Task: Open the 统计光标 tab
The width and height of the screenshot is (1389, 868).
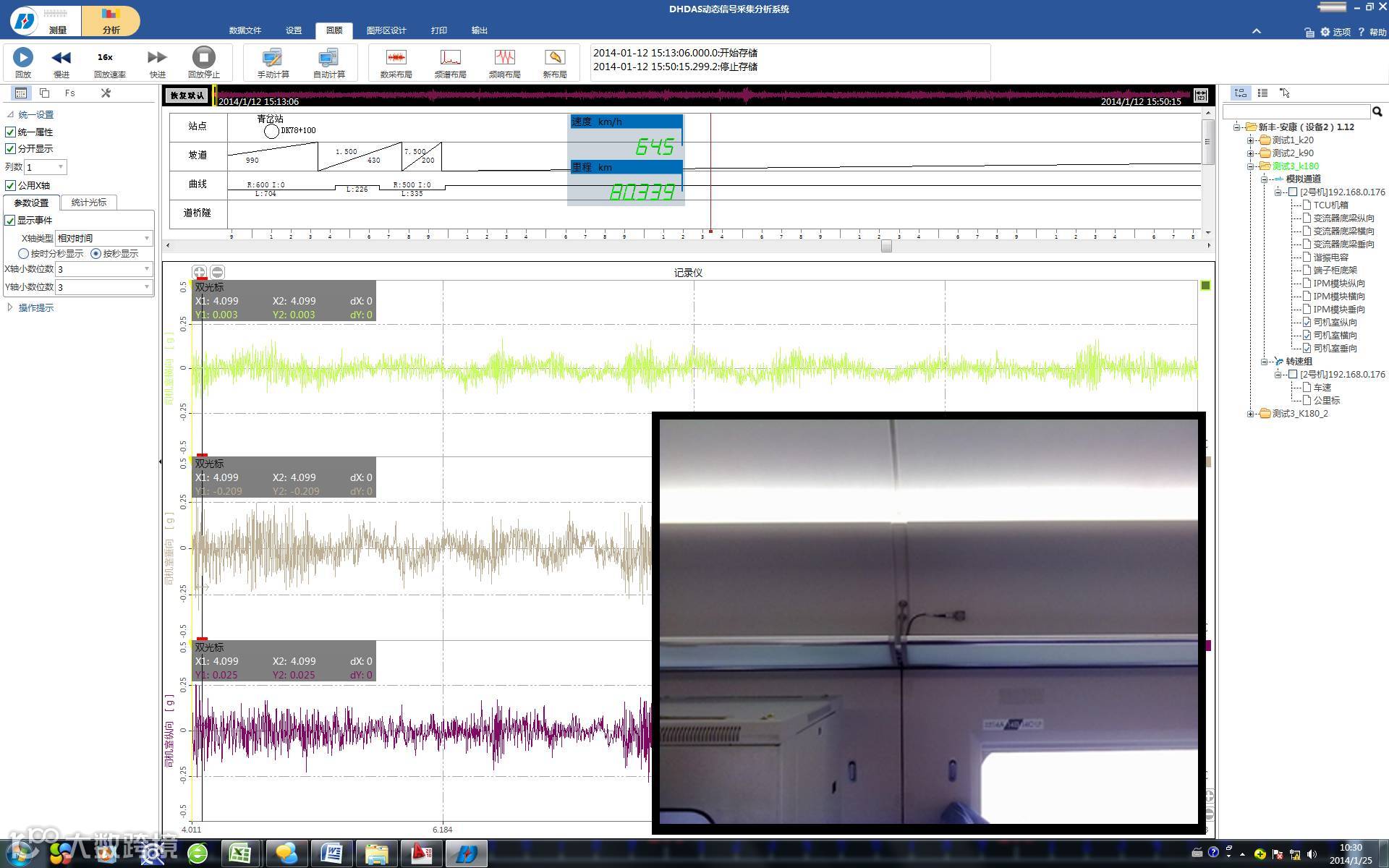Action: click(x=88, y=203)
